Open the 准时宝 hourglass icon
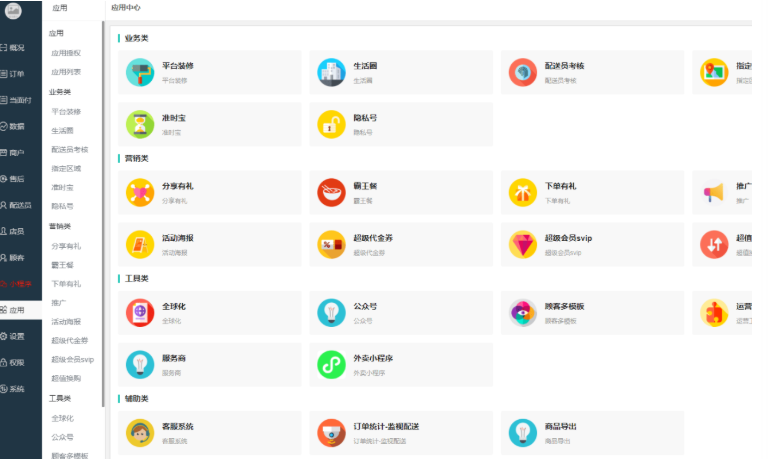Image resolution: width=769 pixels, height=459 pixels. pos(140,124)
